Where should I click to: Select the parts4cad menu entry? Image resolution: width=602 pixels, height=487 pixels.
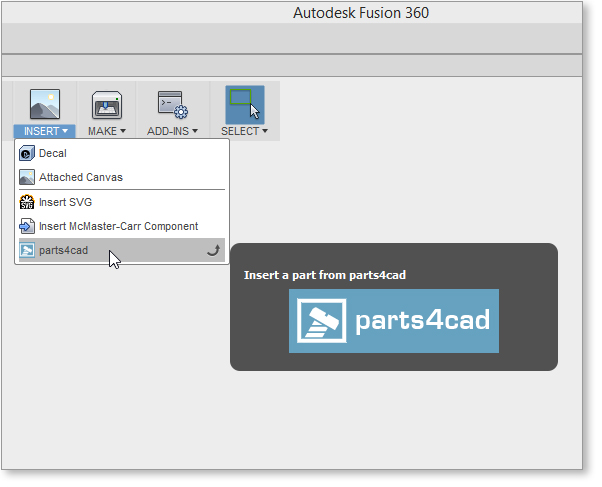[x=63, y=250]
